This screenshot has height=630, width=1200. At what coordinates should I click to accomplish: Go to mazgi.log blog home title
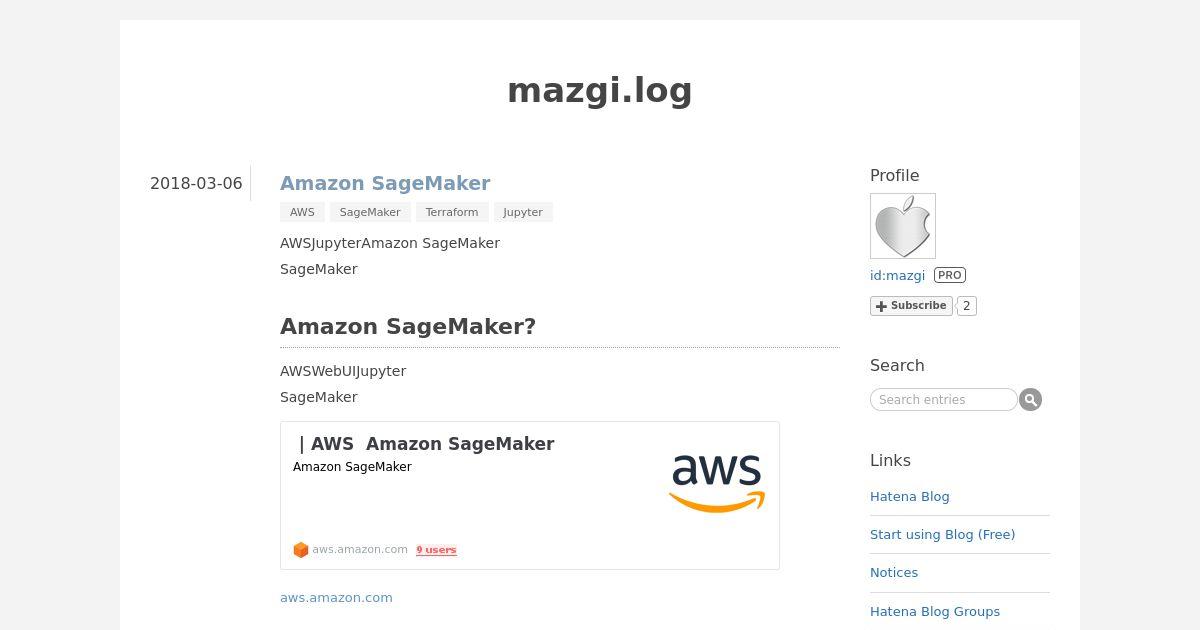[x=600, y=90]
